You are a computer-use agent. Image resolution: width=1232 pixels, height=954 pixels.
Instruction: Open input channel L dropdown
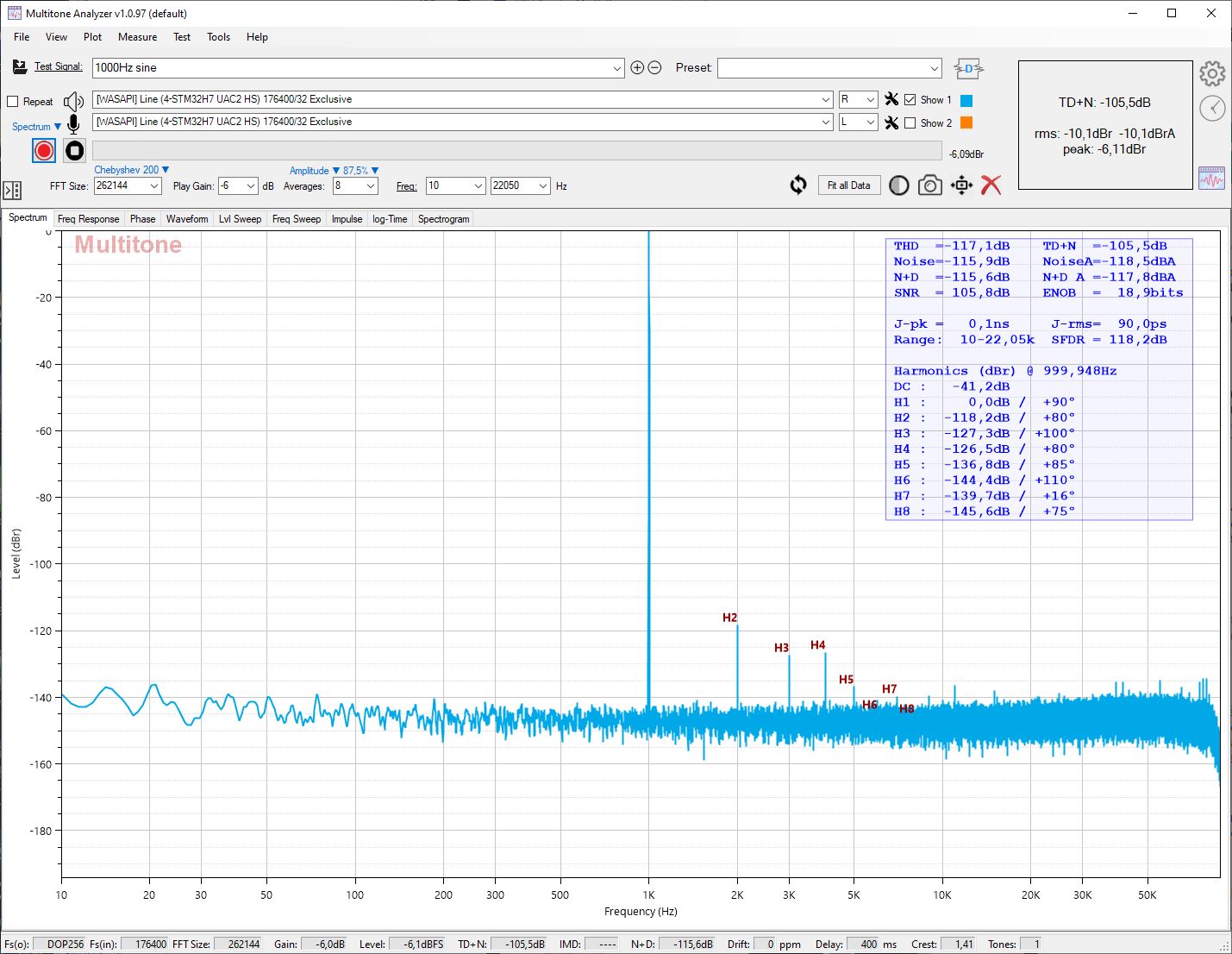pyautogui.click(x=858, y=122)
